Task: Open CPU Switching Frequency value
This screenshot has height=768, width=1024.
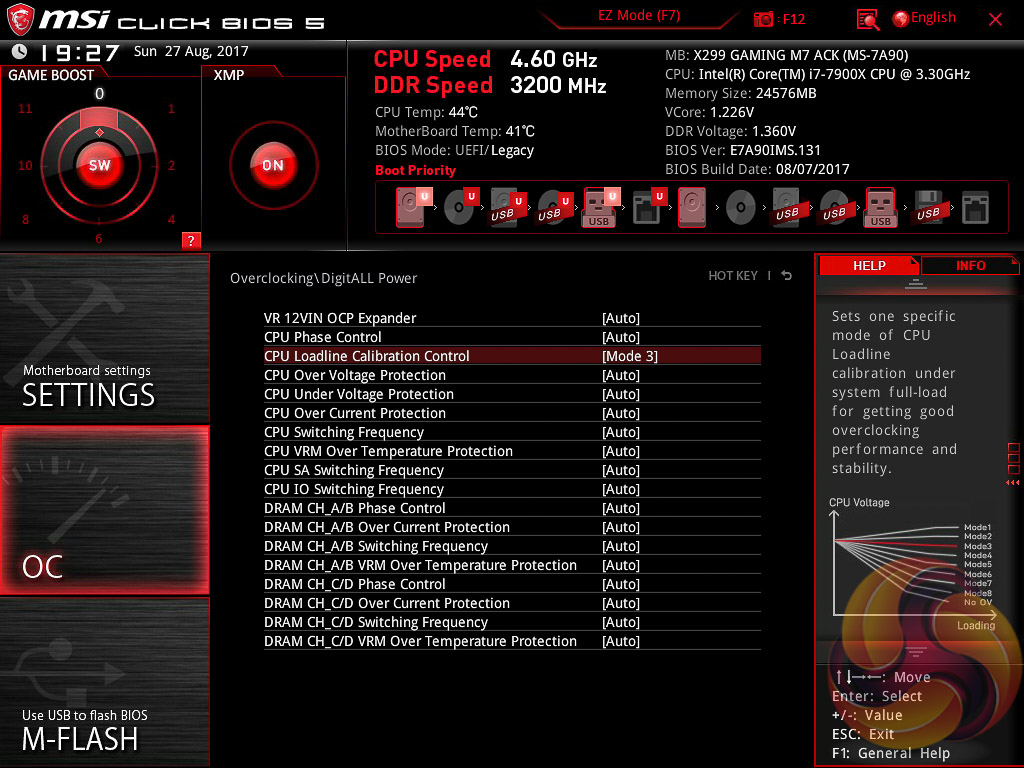Action: point(620,432)
